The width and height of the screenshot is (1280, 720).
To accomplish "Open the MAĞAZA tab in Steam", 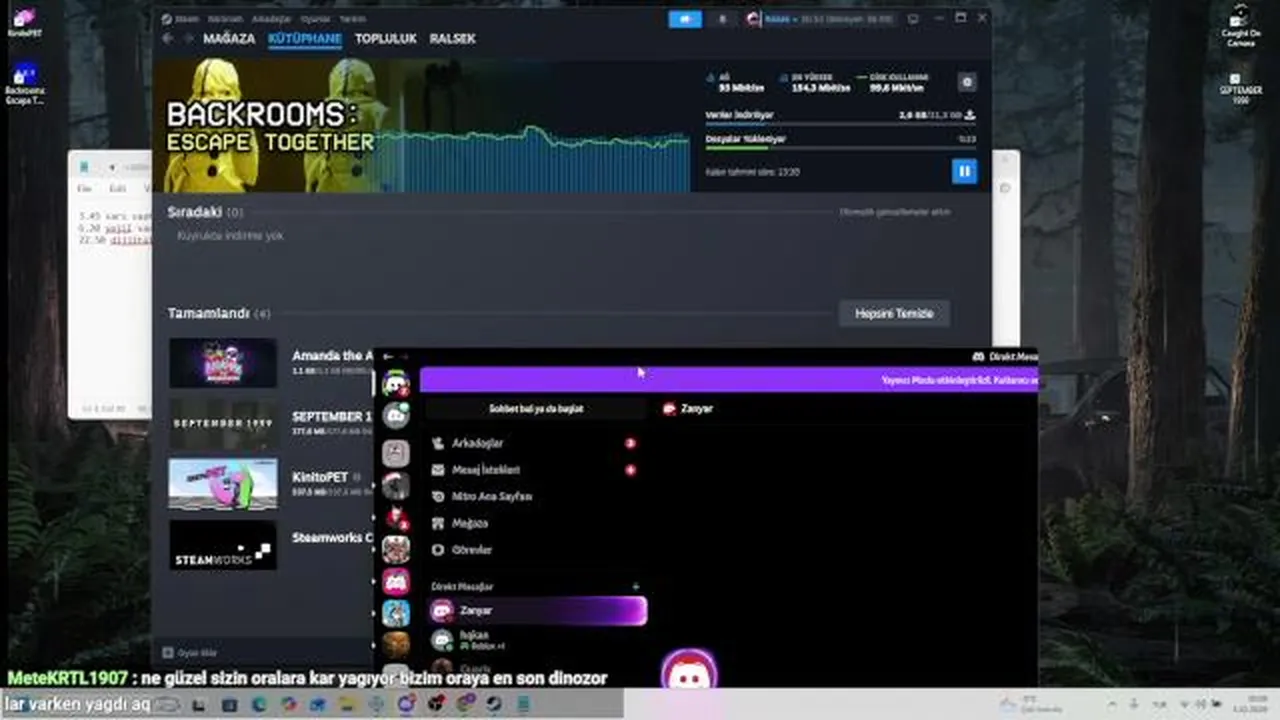I will tap(229, 39).
